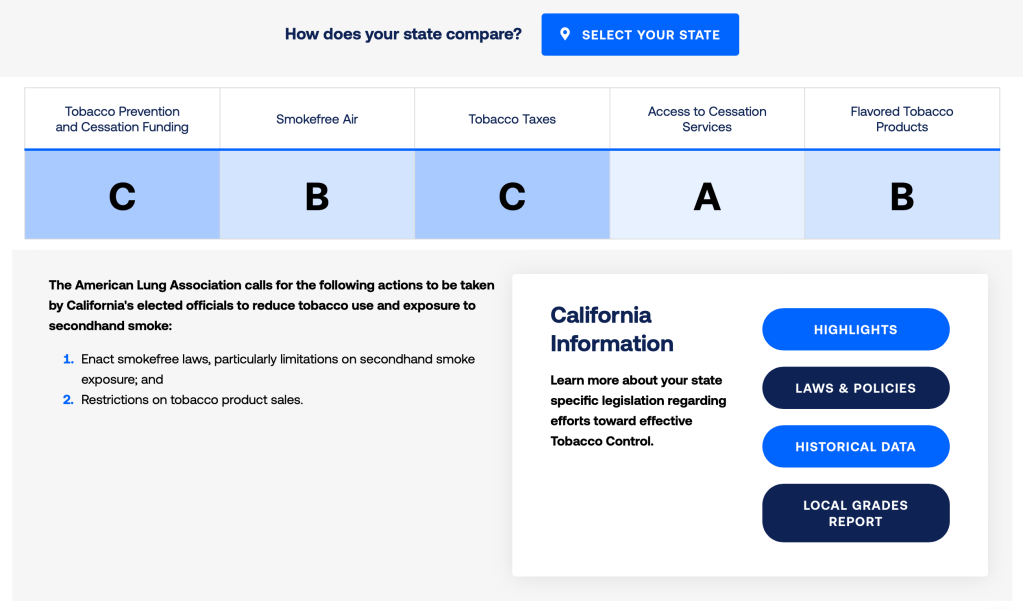Image resolution: width=1023 pixels, height=609 pixels.
Task: View Historical Data
Action: pos(855,446)
